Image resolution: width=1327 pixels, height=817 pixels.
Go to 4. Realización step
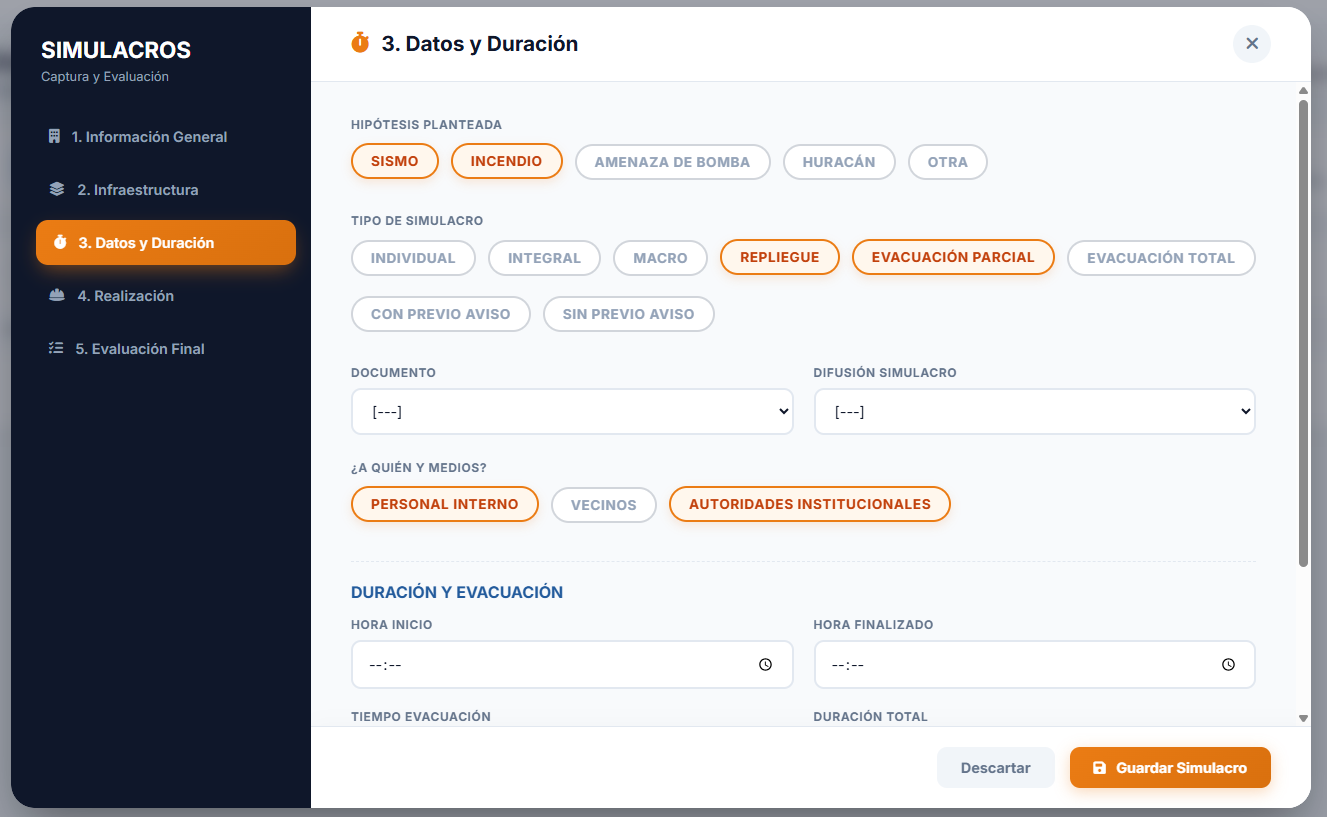pos(166,295)
